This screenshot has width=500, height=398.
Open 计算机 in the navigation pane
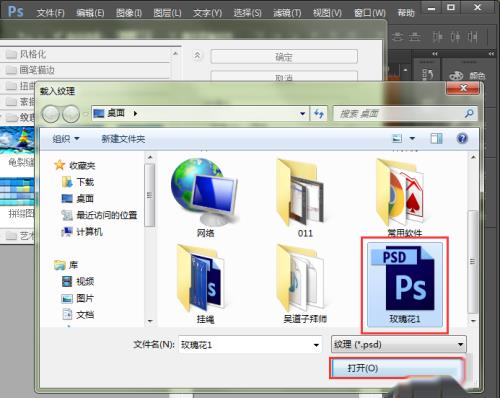pyautogui.click(x=82, y=231)
